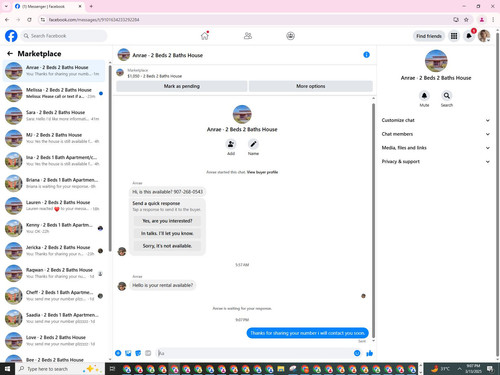
Task: Open the Facebook logo home link
Action: coord(11,36)
